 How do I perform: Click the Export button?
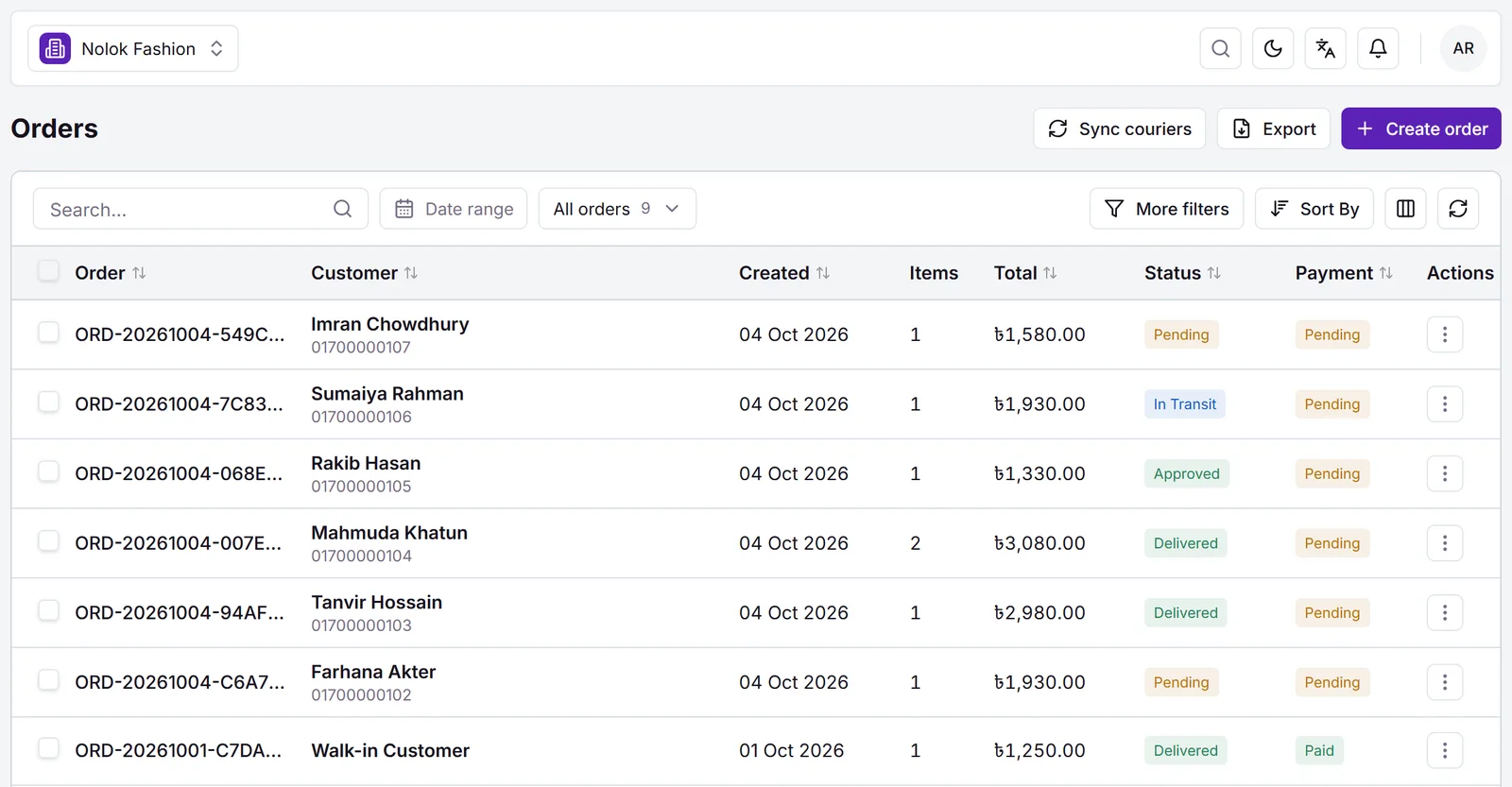coord(1273,128)
